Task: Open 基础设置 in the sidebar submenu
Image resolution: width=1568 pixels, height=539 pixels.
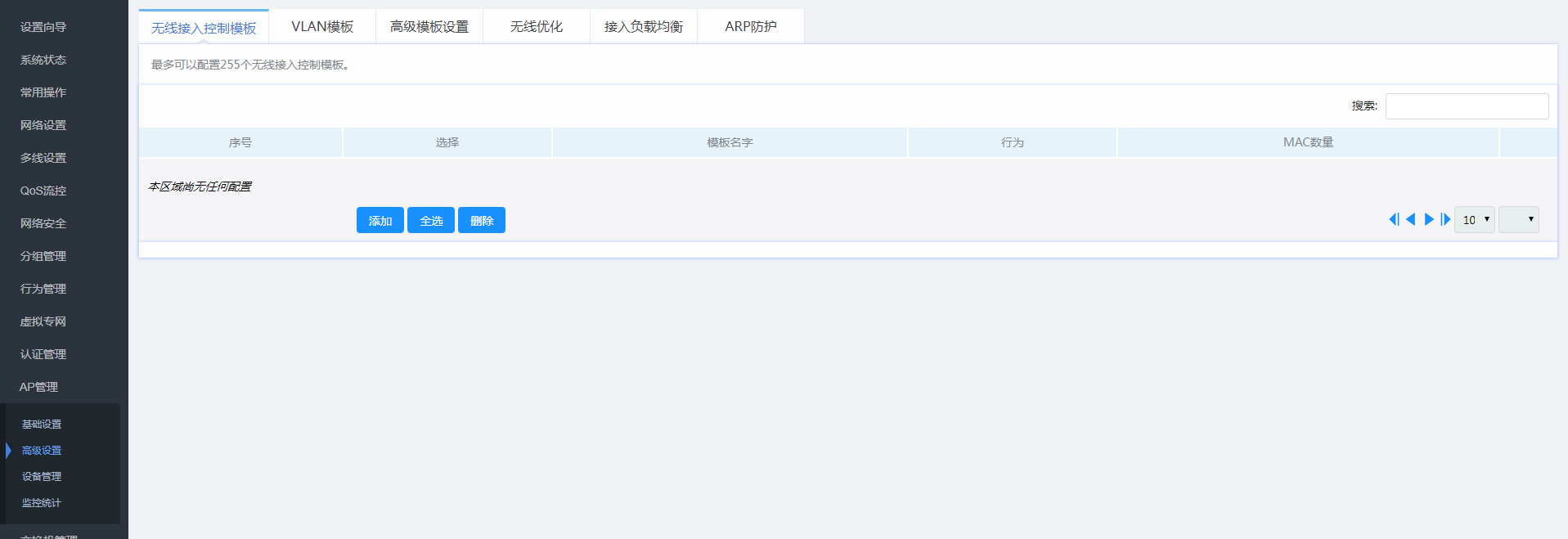Action: (42, 424)
